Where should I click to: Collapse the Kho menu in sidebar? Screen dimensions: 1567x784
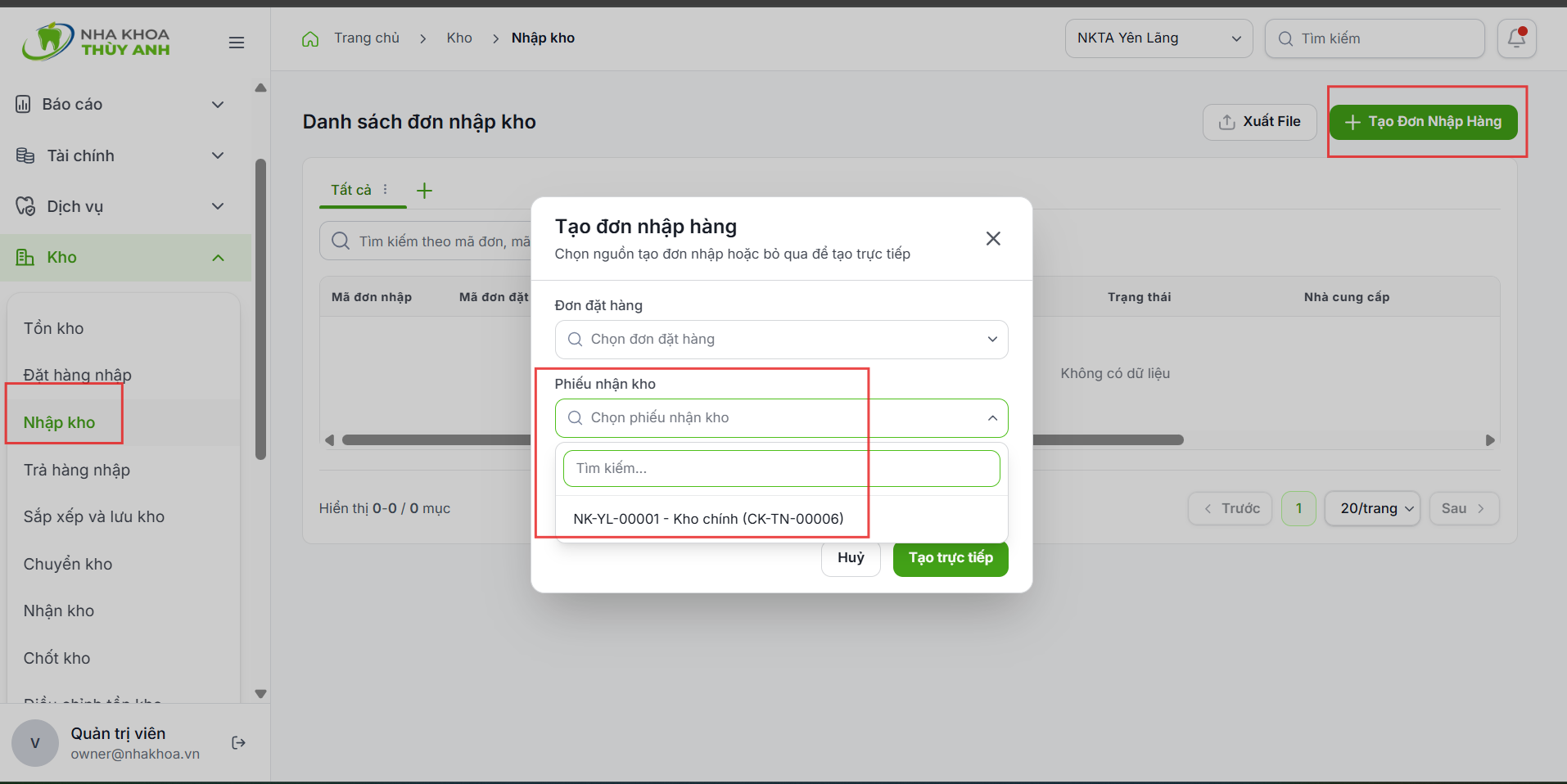[x=218, y=258]
